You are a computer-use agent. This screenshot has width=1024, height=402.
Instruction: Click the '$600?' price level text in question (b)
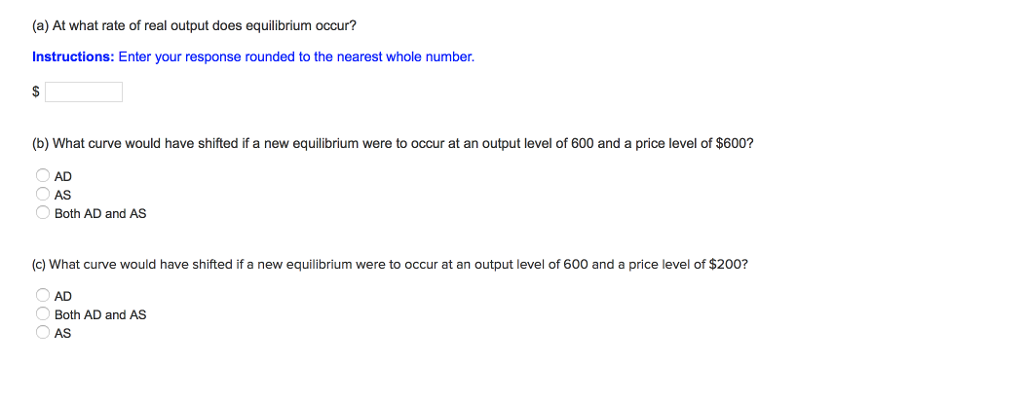pyautogui.click(x=733, y=144)
